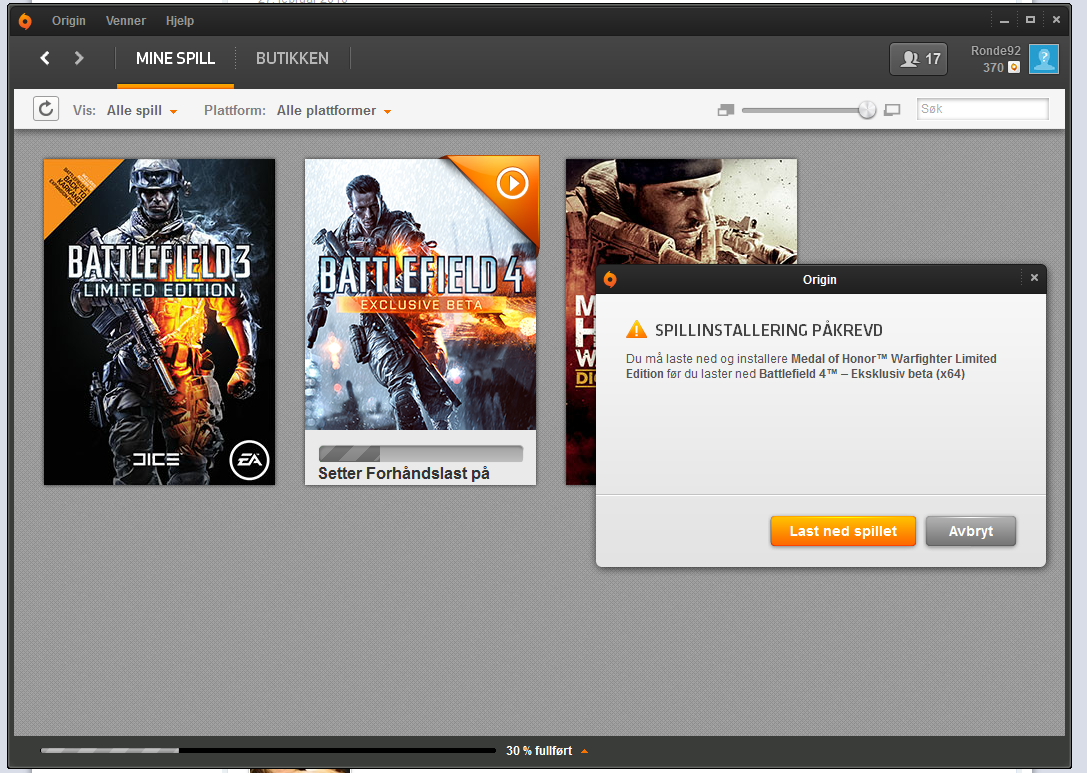Screen dimensions: 1087x773
Task: Click the Battlefield 4 preload progress bar
Action: point(420,454)
